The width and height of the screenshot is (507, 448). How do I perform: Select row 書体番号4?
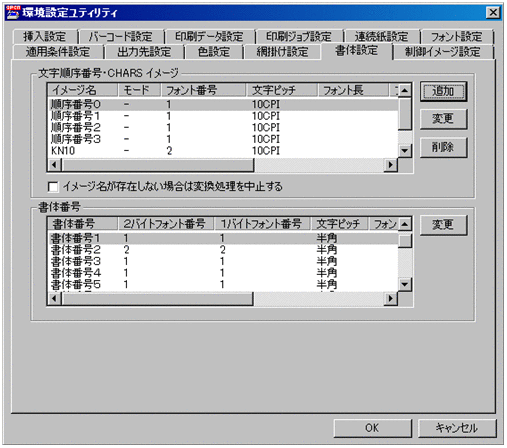pos(223,273)
